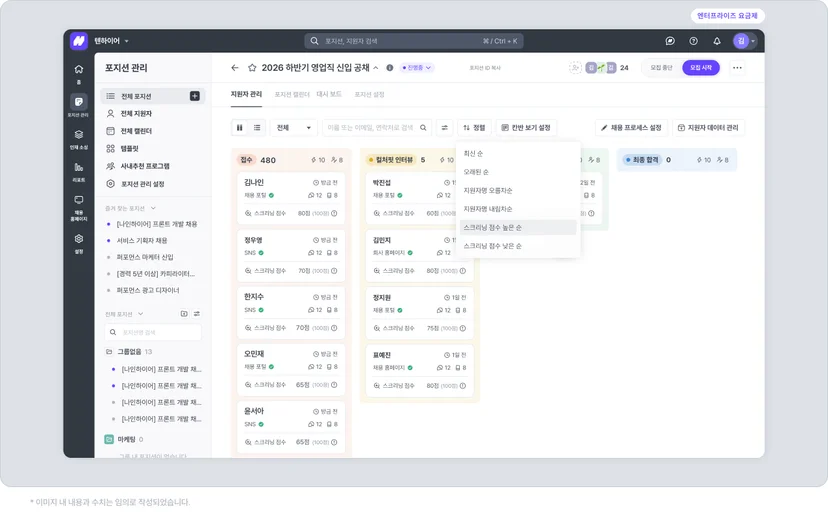Open the three-dot more options button
The width and height of the screenshot is (828, 517).
tap(737, 68)
